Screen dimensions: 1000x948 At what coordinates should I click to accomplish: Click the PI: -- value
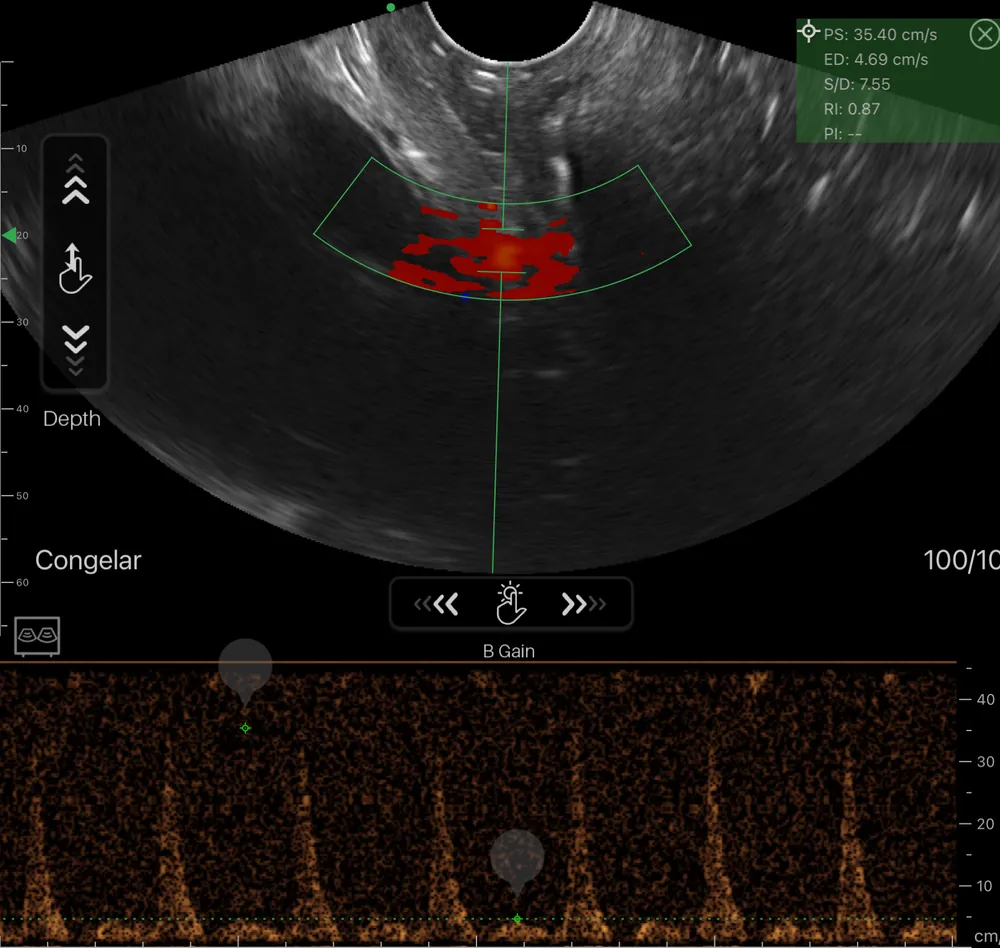(842, 134)
